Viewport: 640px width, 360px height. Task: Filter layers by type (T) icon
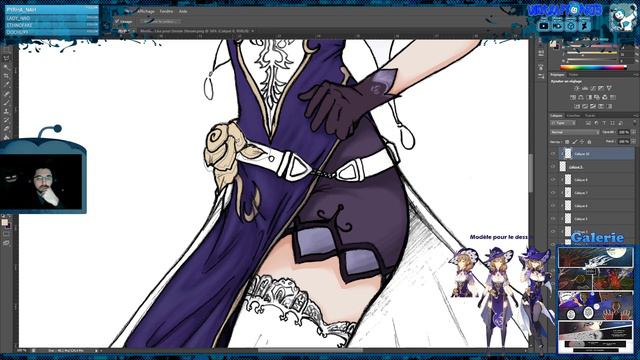coord(604,123)
